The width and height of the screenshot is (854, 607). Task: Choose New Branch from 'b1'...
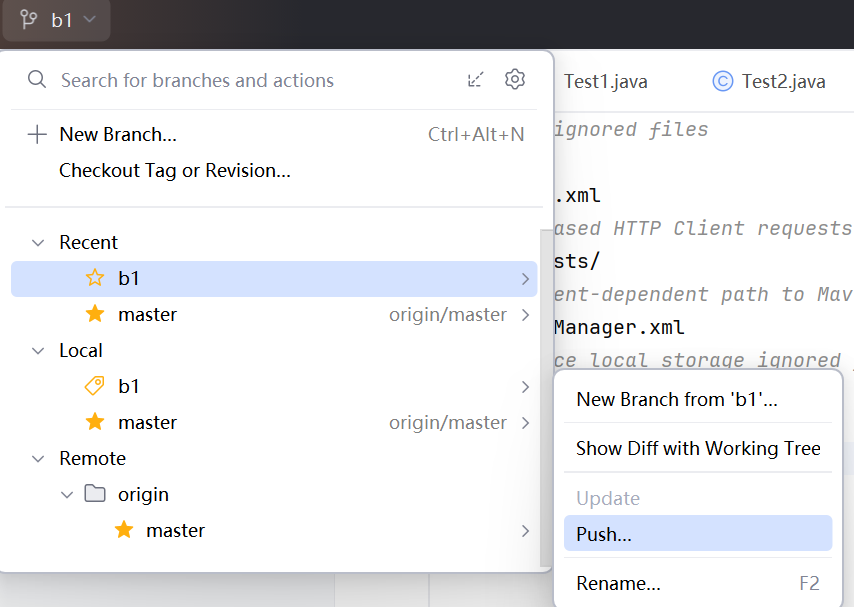698,399
